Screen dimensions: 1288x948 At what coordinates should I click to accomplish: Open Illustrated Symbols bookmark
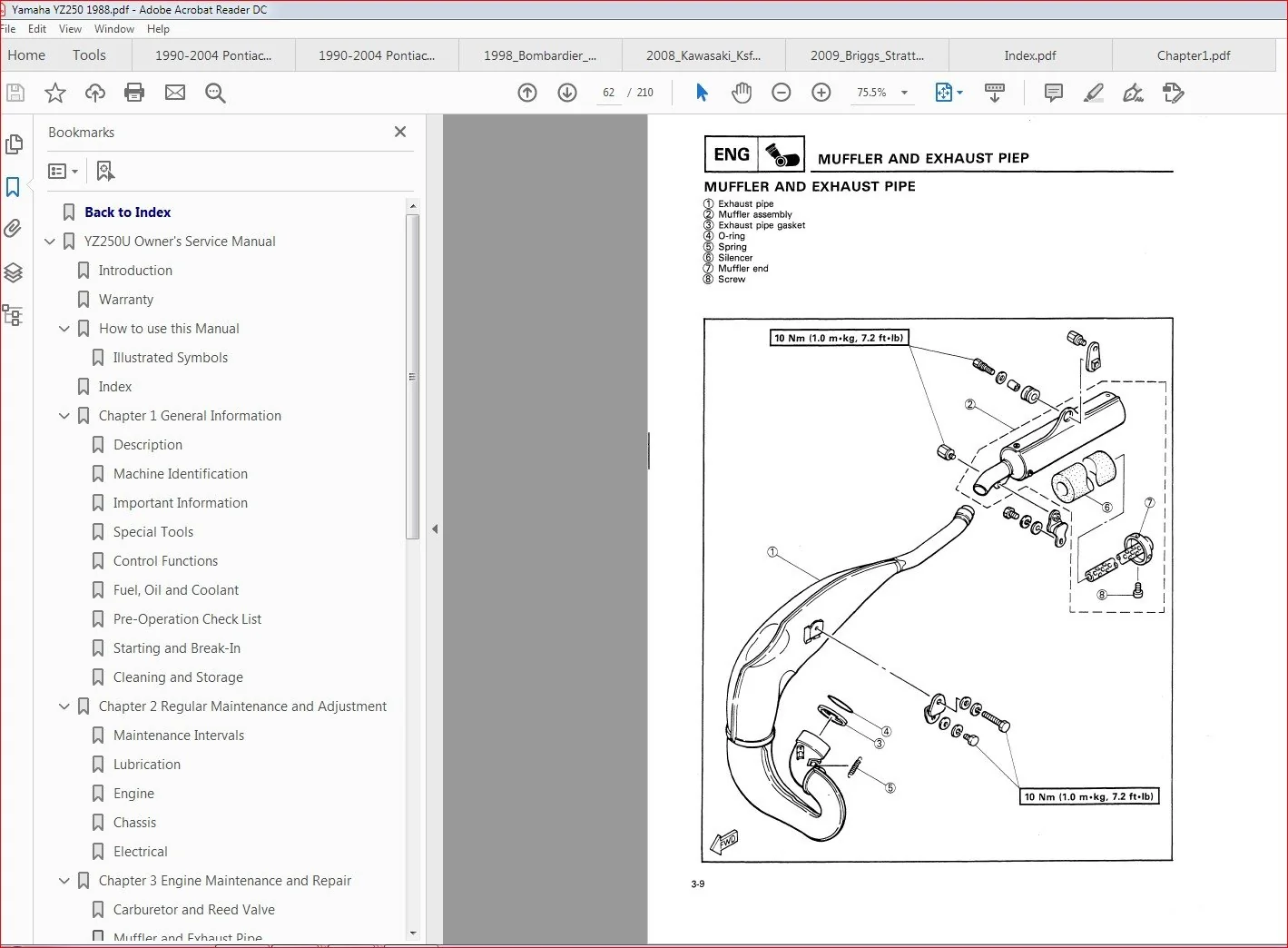point(171,358)
